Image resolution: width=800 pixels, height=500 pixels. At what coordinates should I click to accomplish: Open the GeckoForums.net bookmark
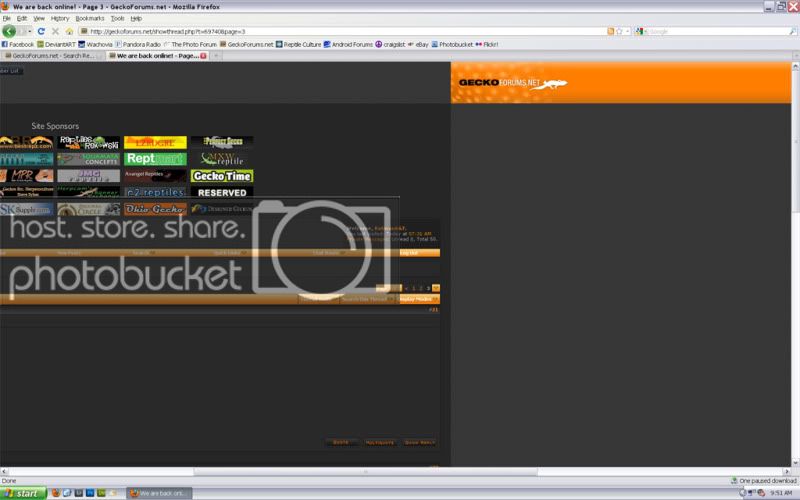click(x=247, y=44)
